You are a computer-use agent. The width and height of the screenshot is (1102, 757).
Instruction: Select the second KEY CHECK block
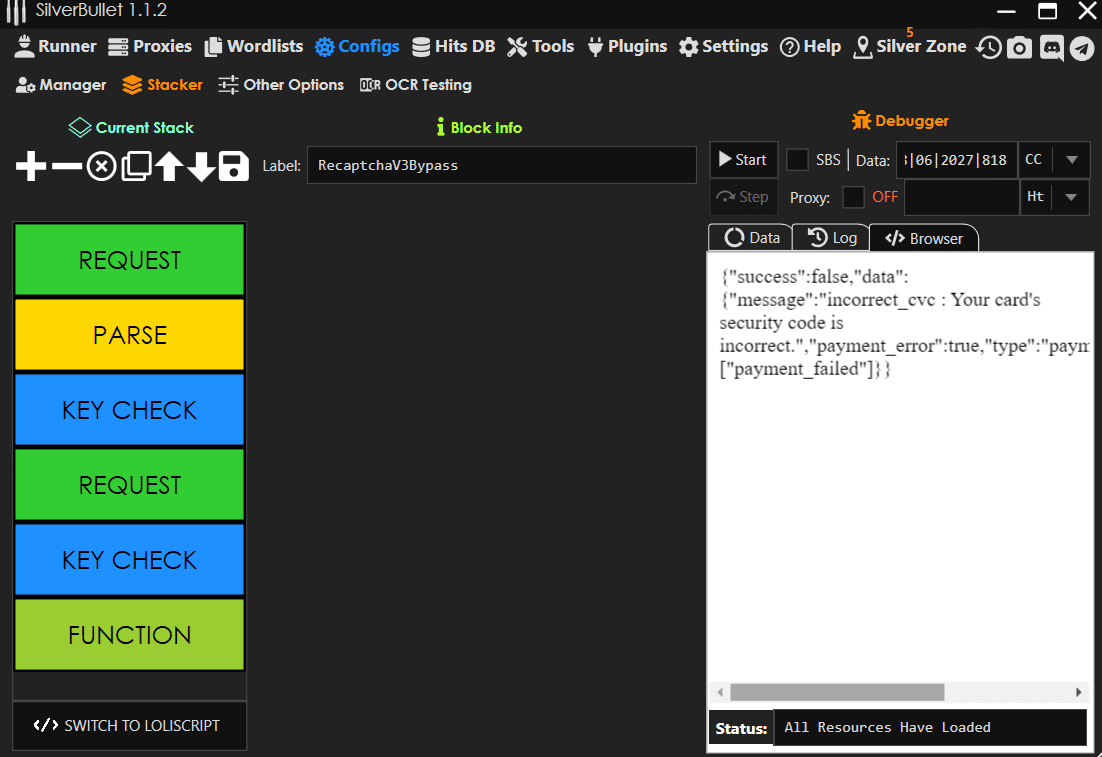pos(129,560)
